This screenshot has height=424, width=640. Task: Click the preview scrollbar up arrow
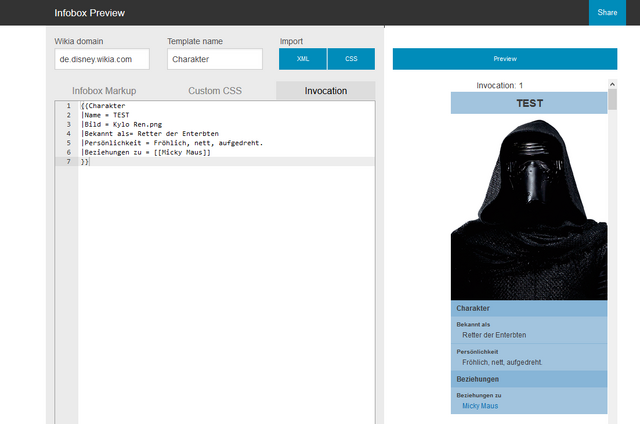(x=612, y=84)
